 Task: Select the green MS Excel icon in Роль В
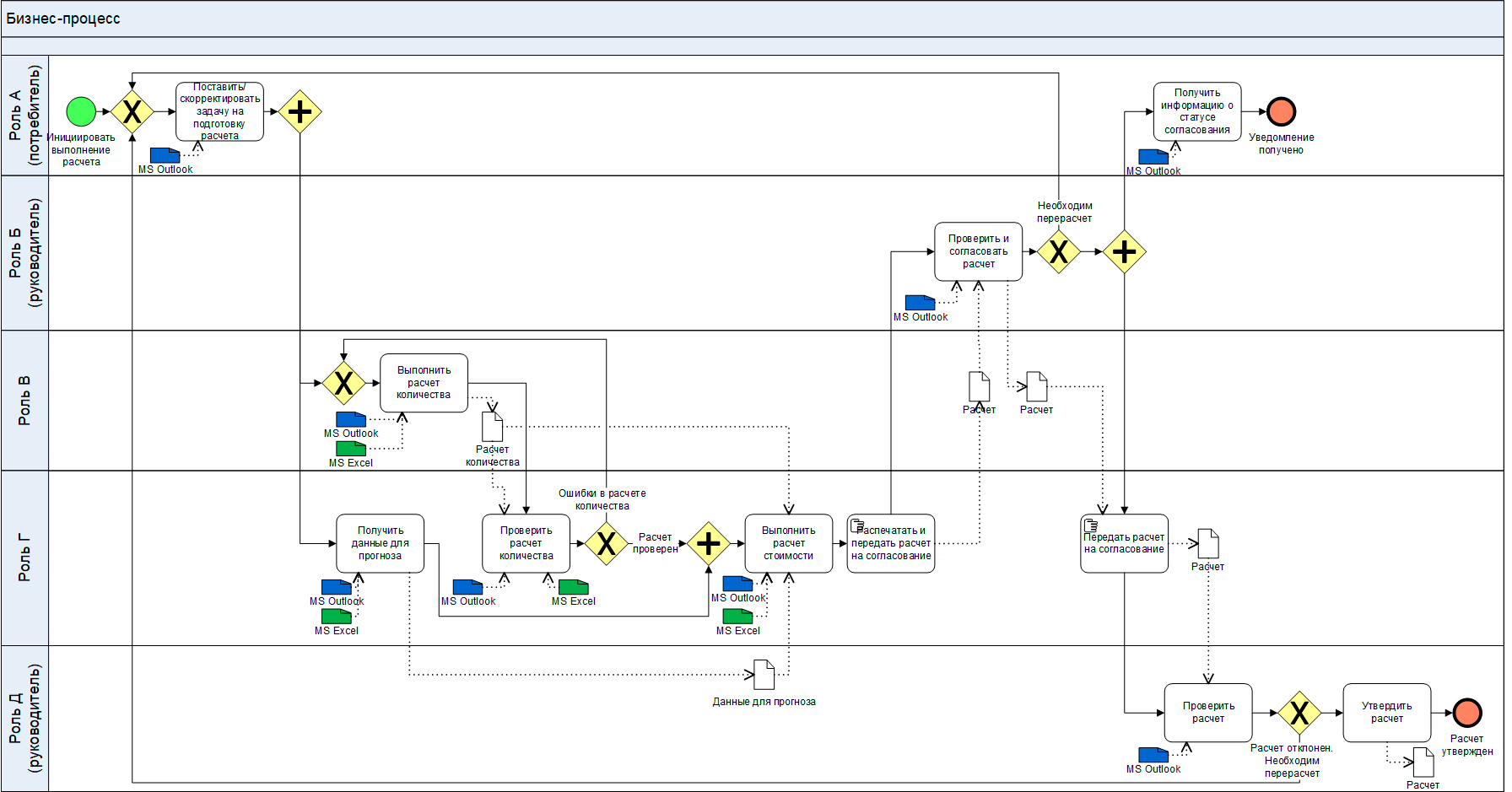click(x=351, y=449)
